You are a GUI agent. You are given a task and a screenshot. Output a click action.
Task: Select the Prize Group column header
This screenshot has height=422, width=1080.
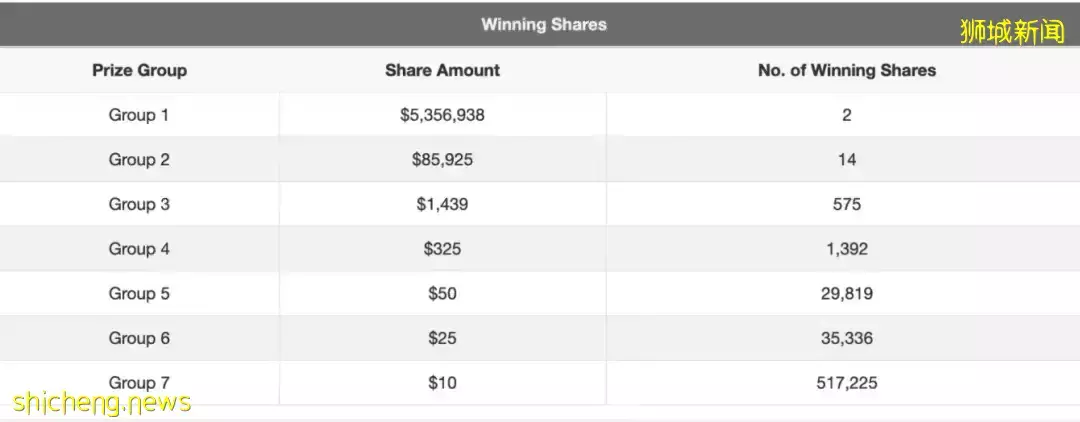(x=139, y=70)
